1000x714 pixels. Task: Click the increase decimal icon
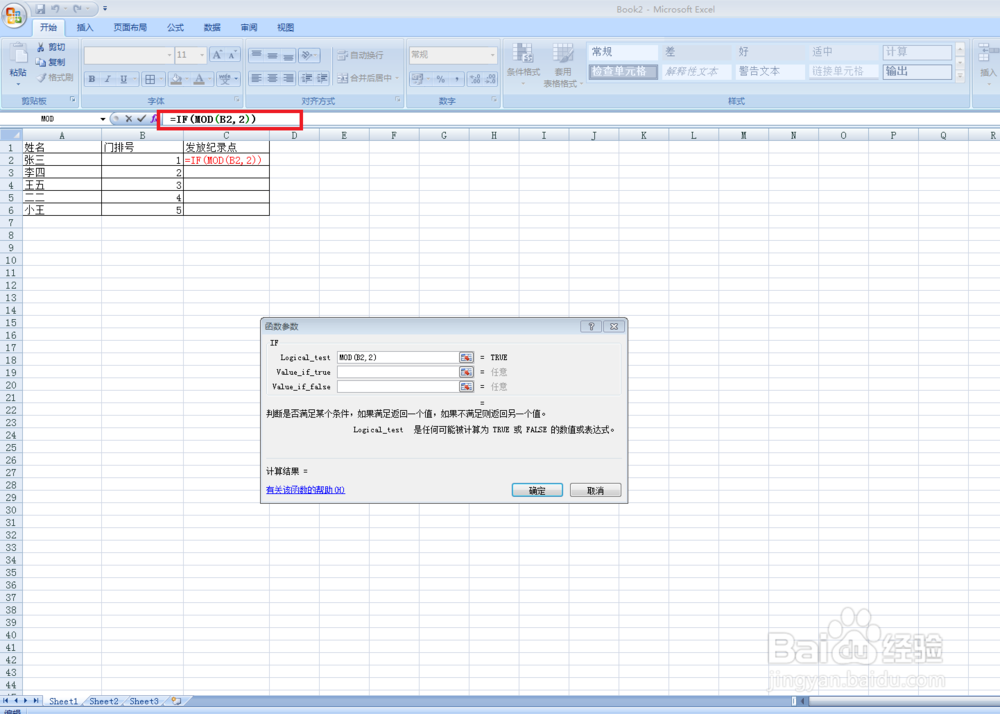coord(474,79)
